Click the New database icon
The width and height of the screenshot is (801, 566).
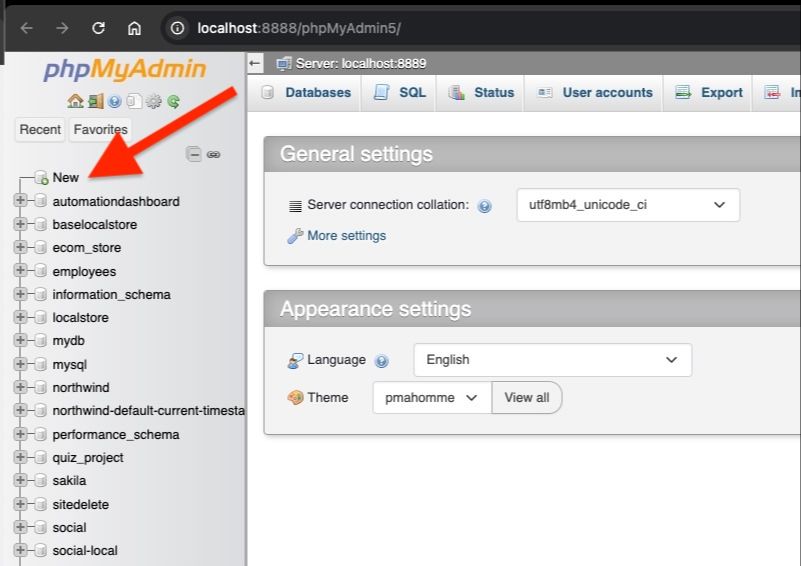point(41,178)
